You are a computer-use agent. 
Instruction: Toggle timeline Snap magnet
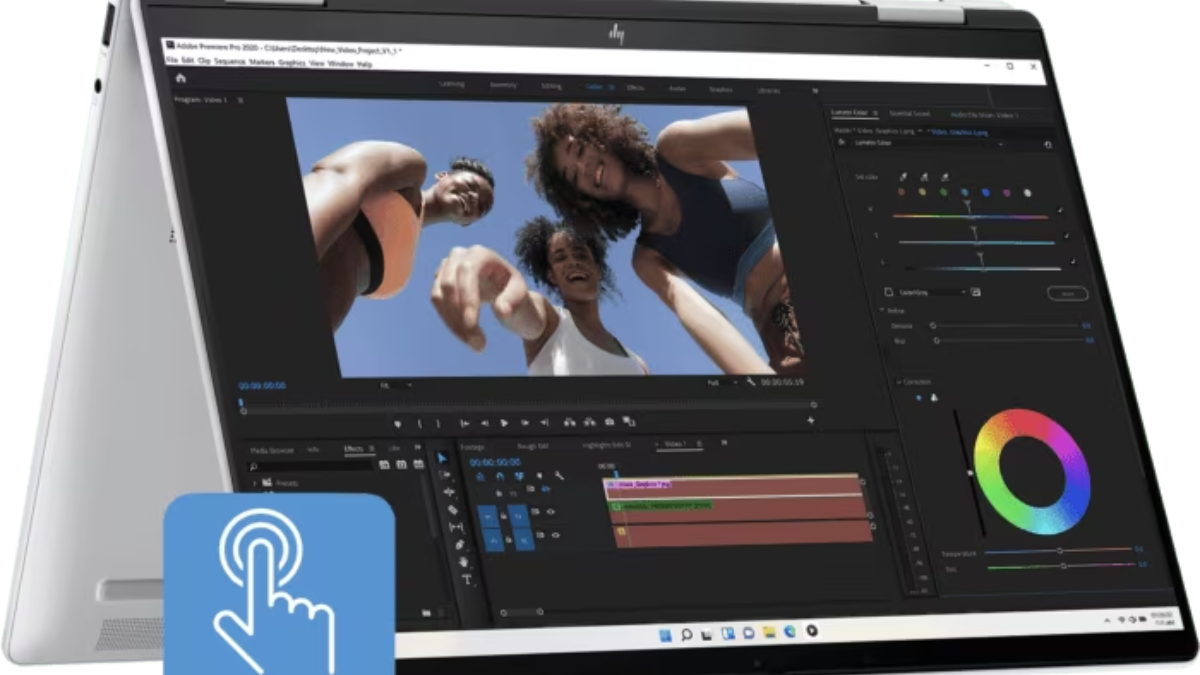coord(499,476)
